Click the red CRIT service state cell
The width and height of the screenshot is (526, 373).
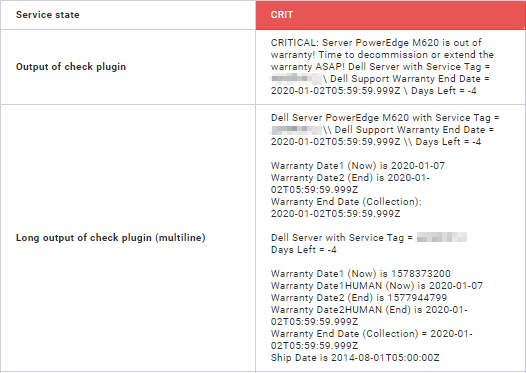[390, 15]
